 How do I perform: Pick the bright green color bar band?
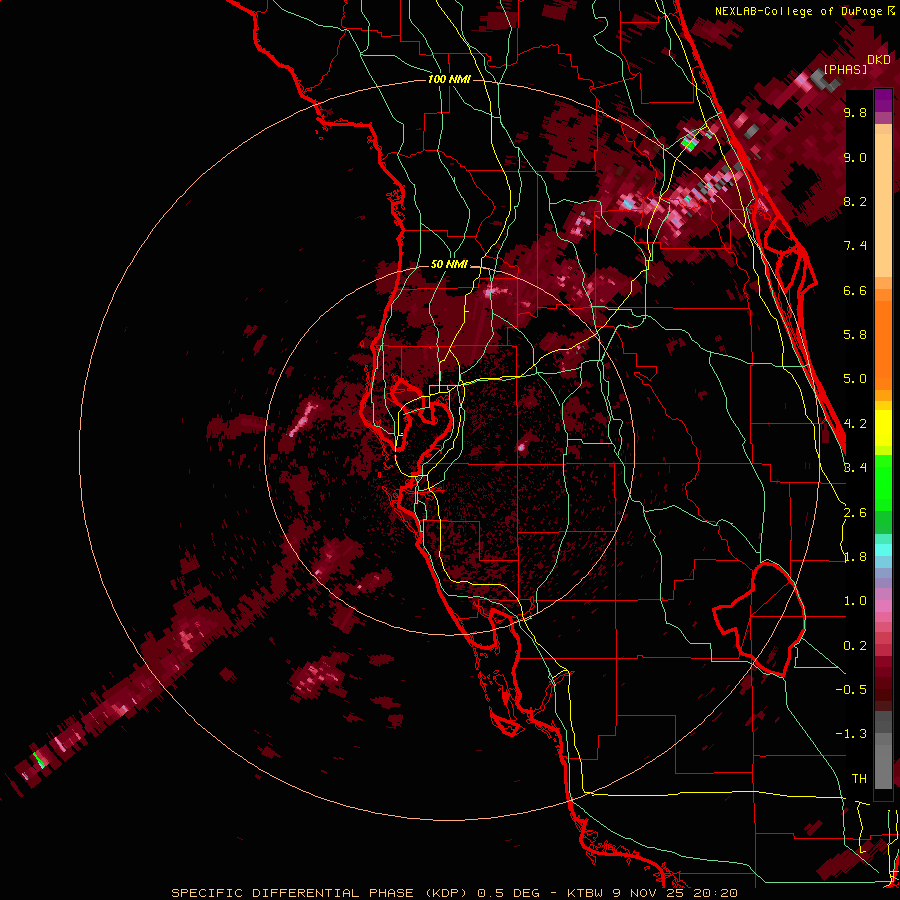pyautogui.click(x=883, y=482)
